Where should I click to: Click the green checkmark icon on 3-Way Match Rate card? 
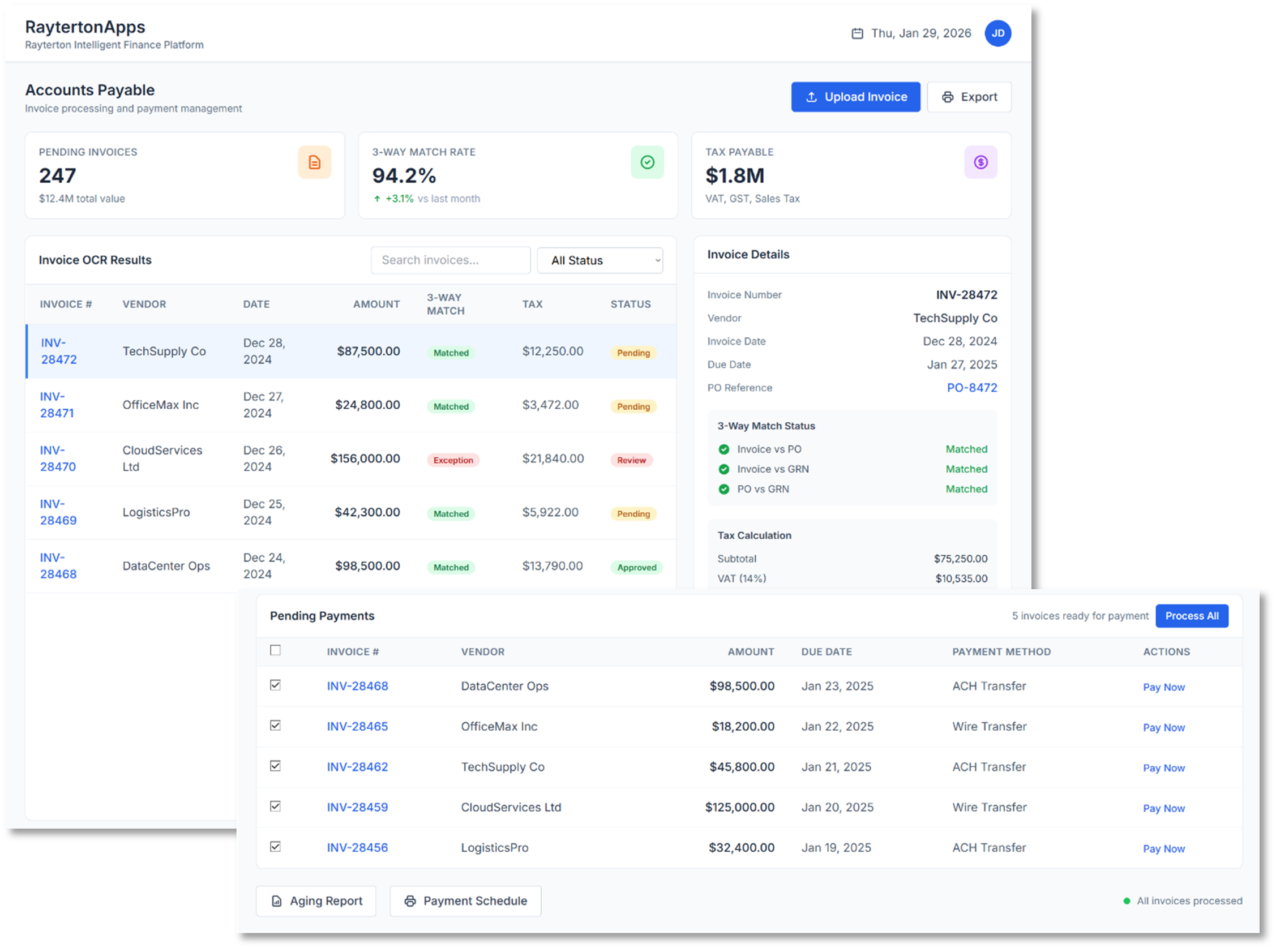pyautogui.click(x=647, y=162)
